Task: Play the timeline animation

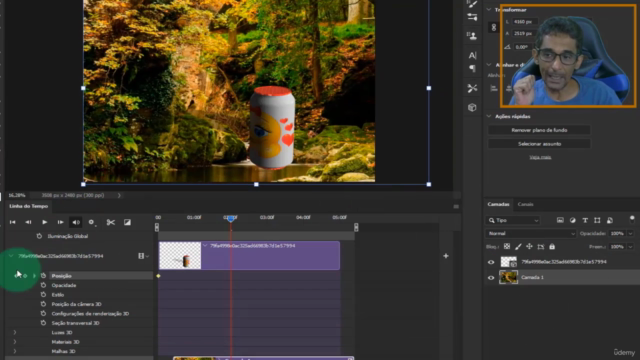Action: (44, 222)
